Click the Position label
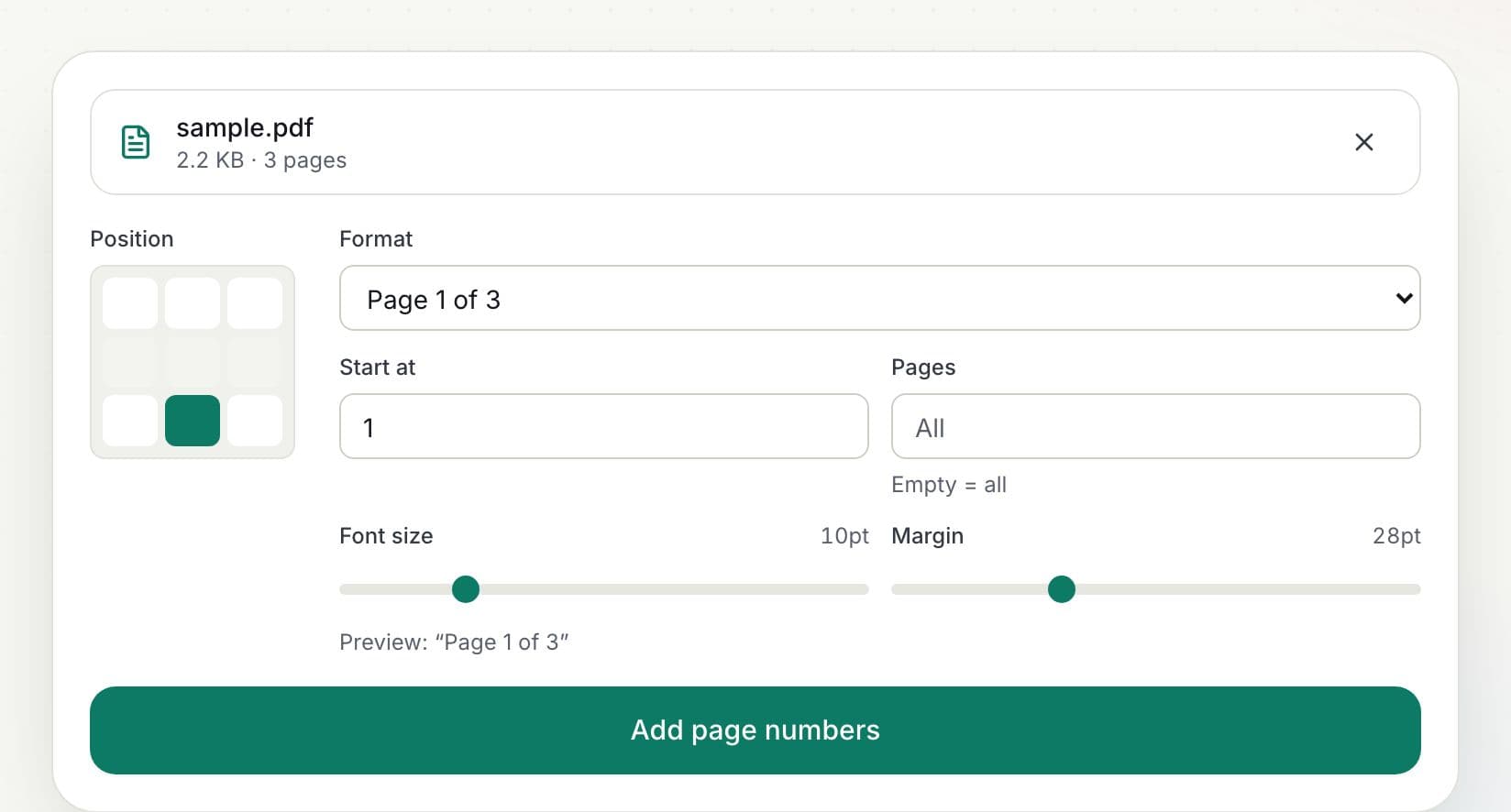 point(132,239)
